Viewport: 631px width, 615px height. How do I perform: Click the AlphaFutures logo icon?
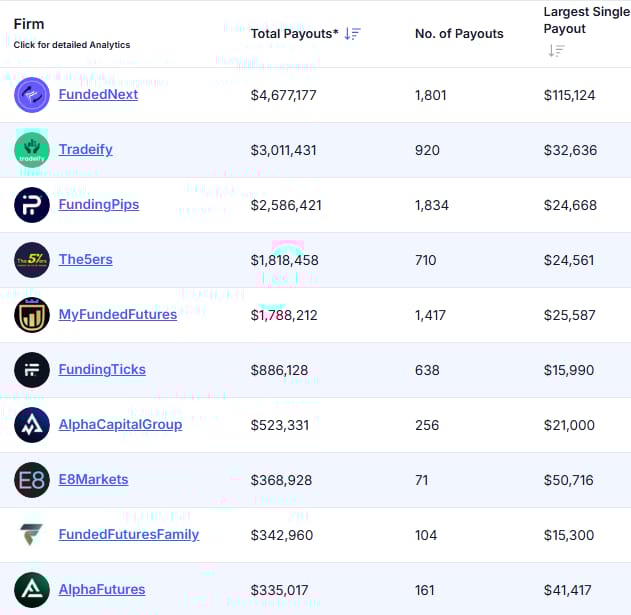[x=32, y=590]
